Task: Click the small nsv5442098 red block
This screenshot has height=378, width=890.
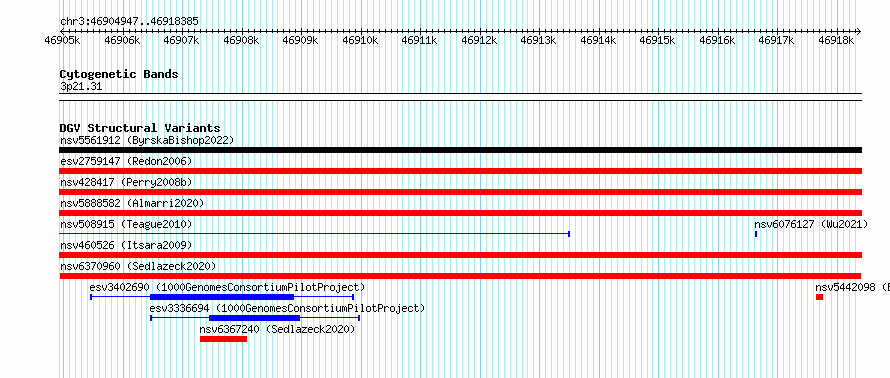Action: (819, 297)
